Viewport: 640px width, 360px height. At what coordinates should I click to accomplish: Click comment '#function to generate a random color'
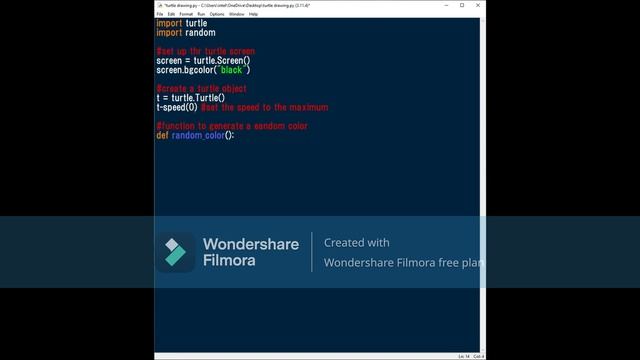(232, 126)
